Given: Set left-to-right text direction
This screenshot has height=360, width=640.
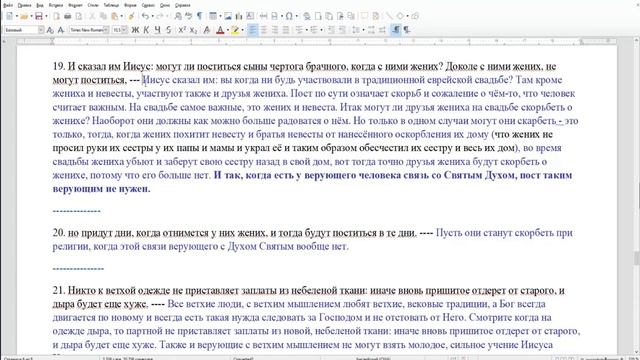Looking at the screenshot, I should tap(396, 30).
